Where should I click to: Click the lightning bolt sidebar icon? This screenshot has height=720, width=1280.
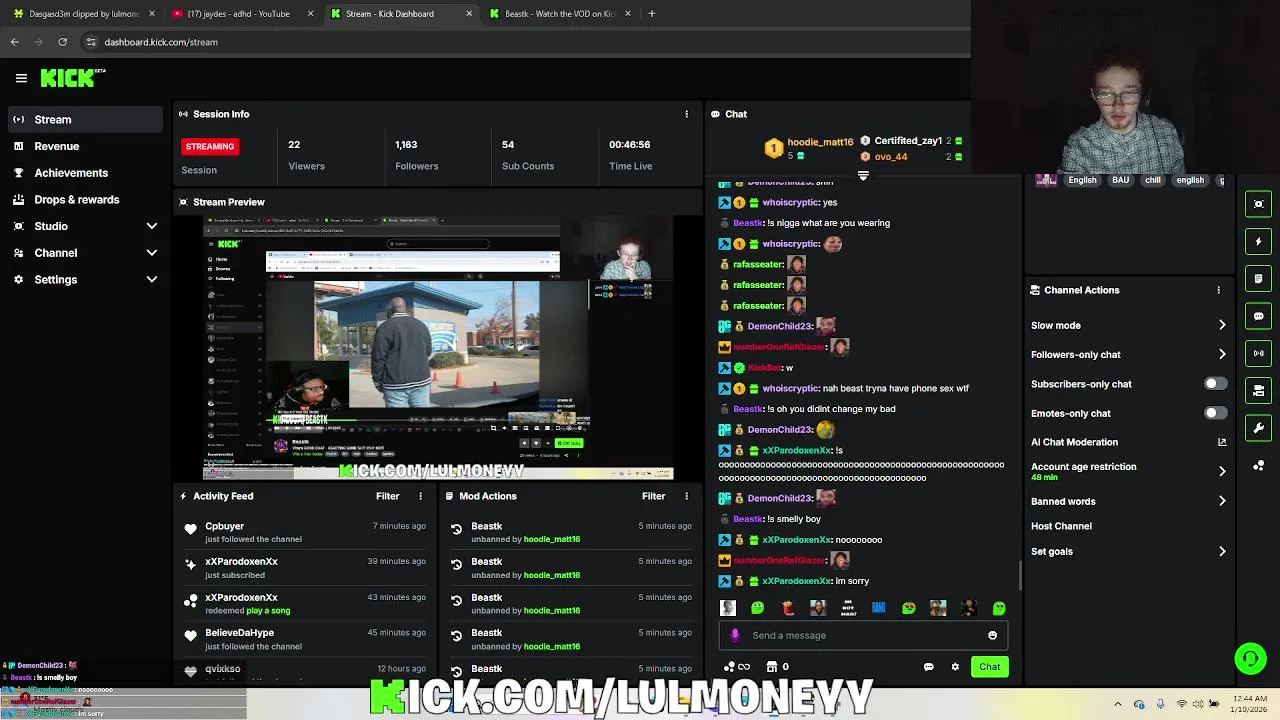coord(1258,241)
